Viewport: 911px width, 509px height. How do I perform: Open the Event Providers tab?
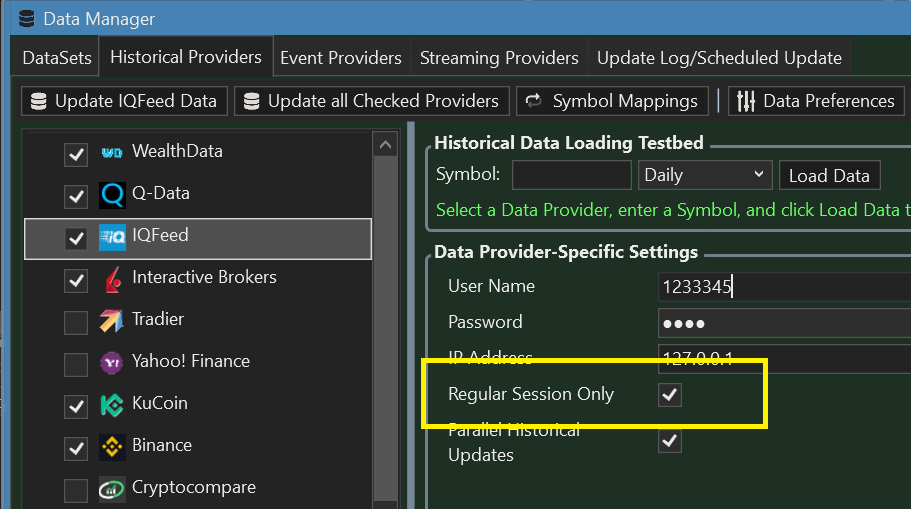340,58
